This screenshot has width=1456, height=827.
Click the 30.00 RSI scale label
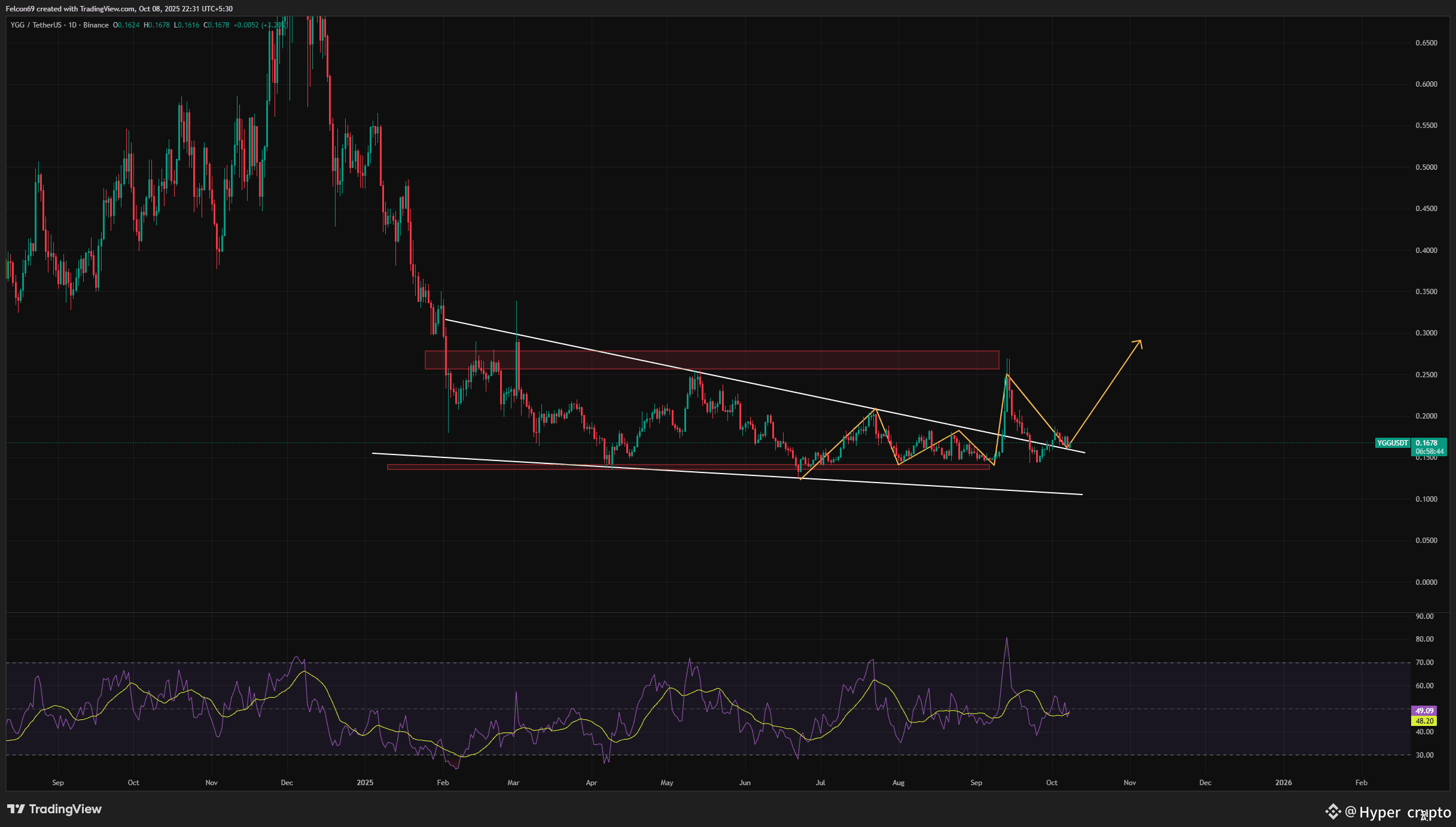tap(1424, 755)
